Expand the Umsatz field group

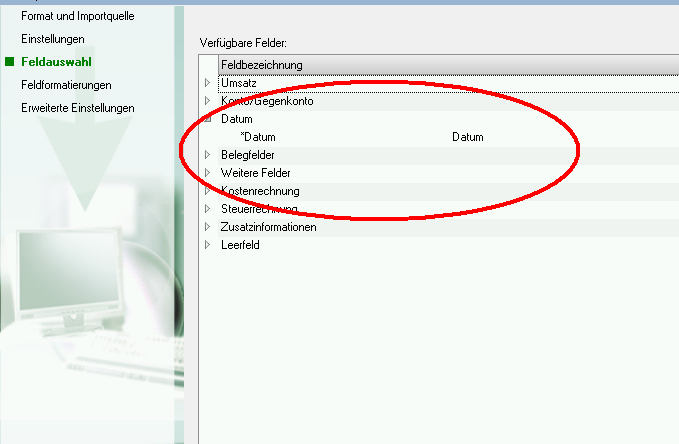click(x=207, y=83)
